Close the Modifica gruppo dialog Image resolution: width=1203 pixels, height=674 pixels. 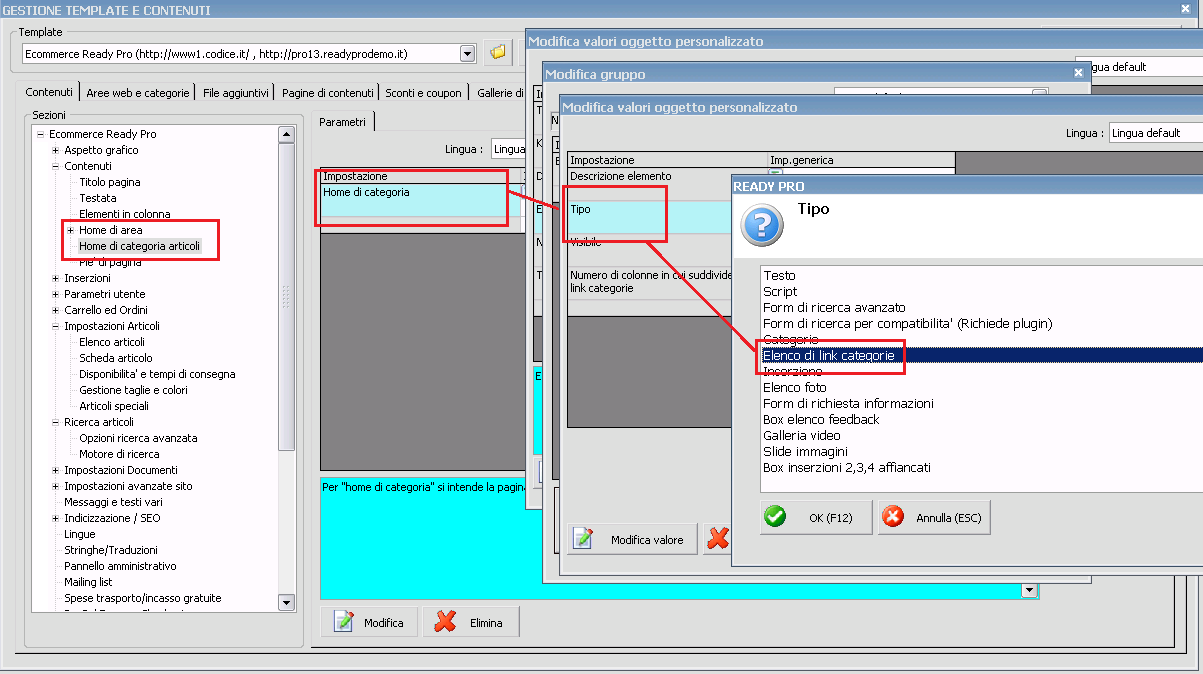(1078, 73)
